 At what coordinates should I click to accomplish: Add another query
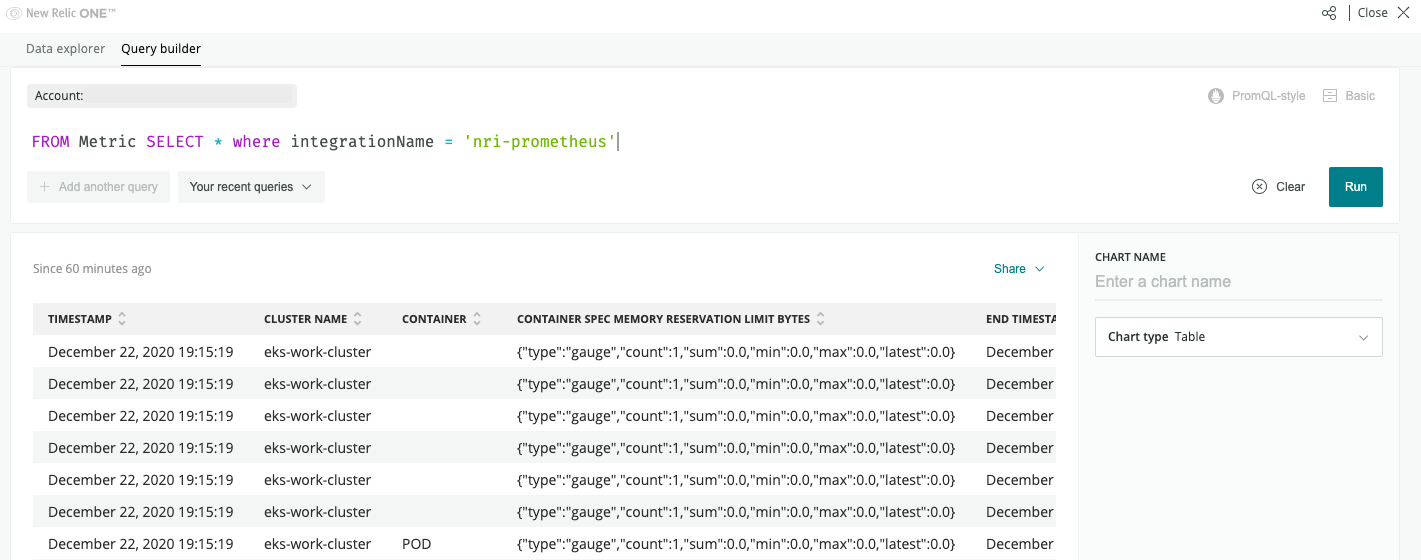(99, 187)
